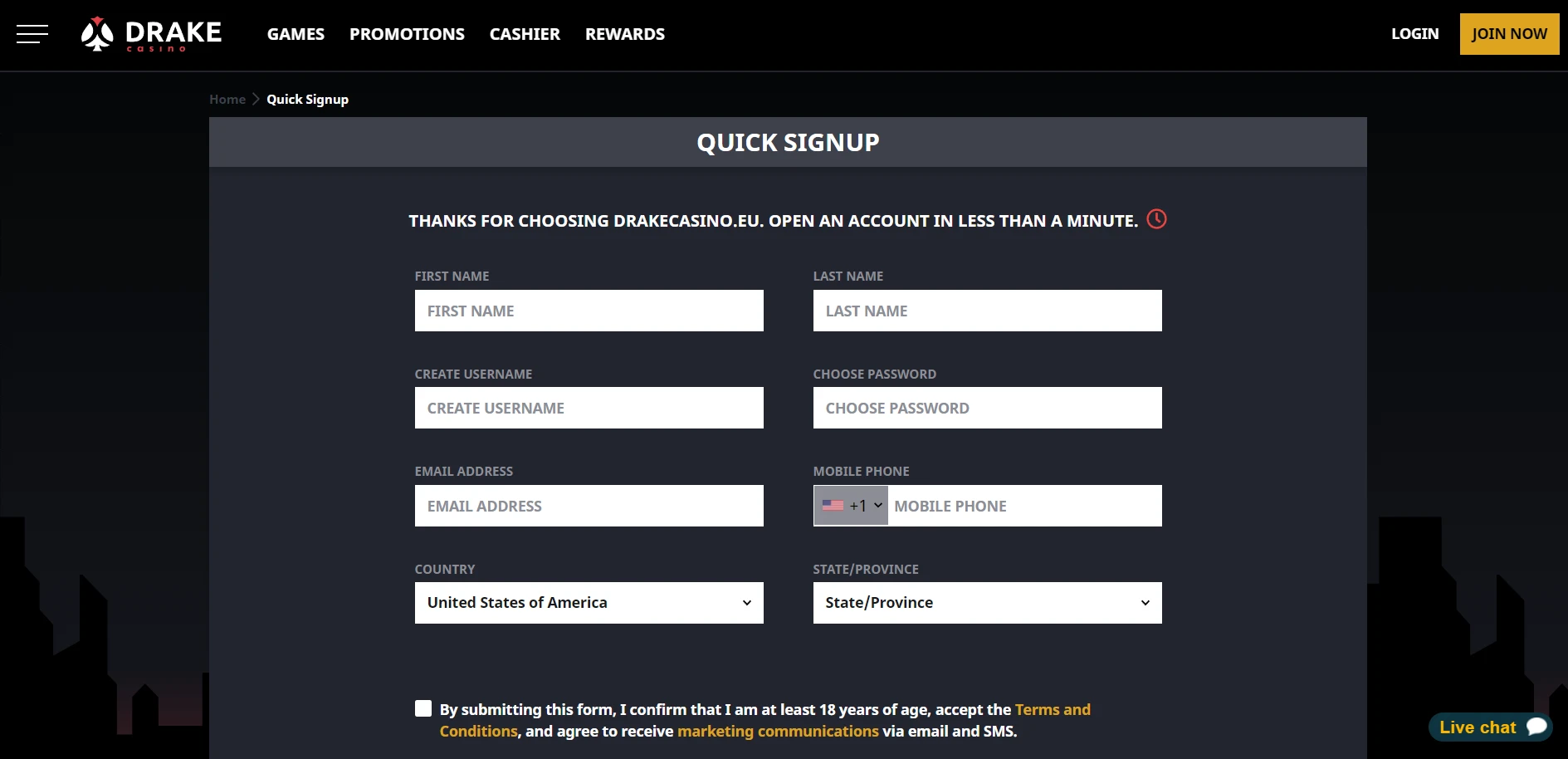Go to Home via breadcrumb
The width and height of the screenshot is (1568, 759).
(x=227, y=99)
